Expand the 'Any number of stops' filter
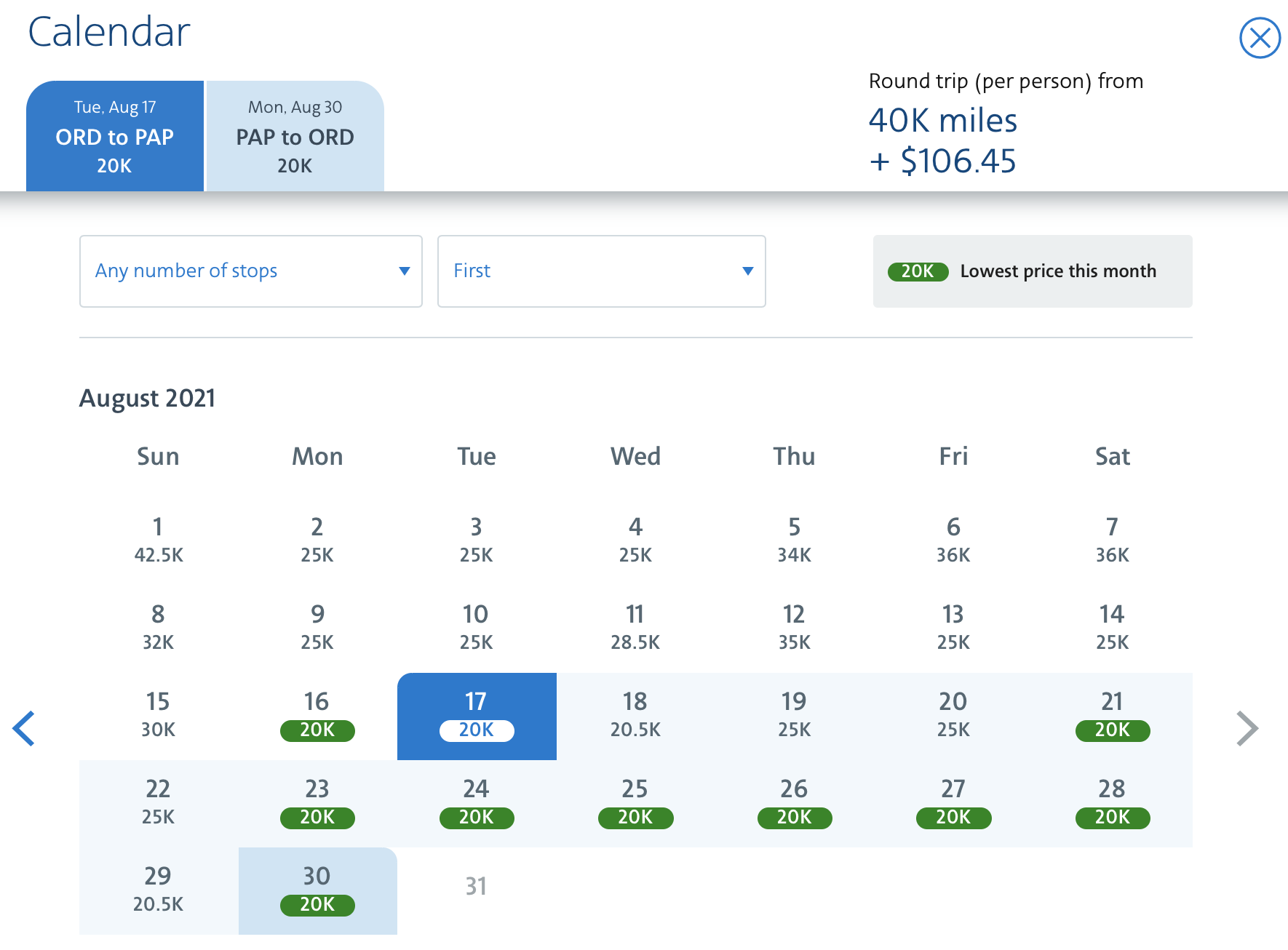This screenshot has height=950, width=1288. pos(251,271)
